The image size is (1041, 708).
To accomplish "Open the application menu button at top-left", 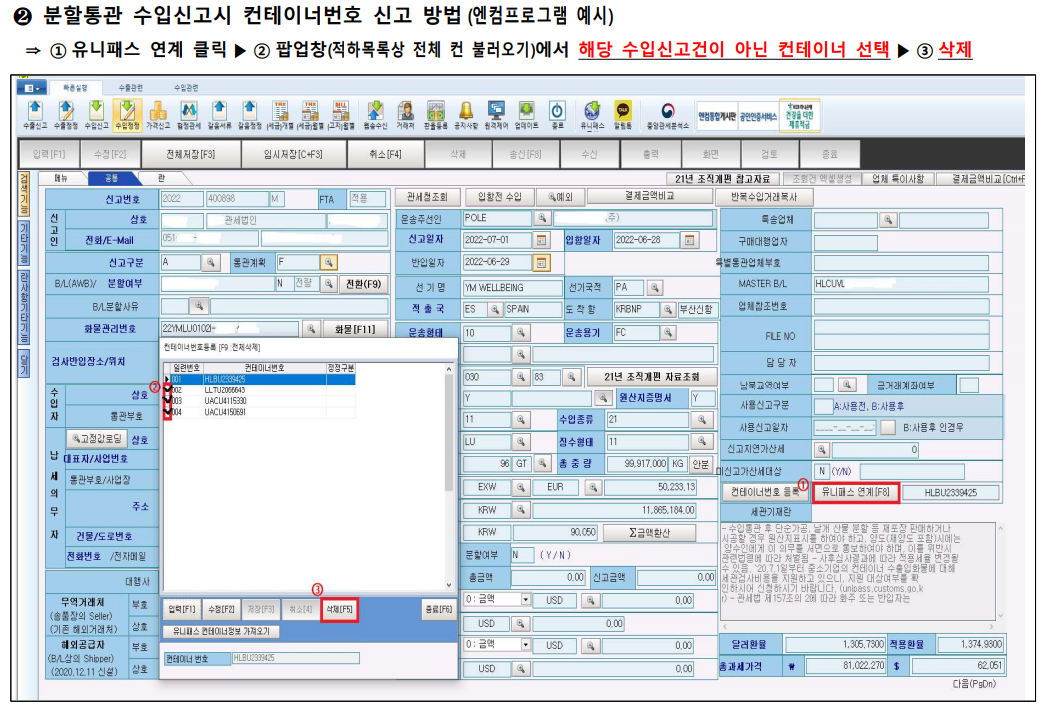I will click(x=30, y=88).
